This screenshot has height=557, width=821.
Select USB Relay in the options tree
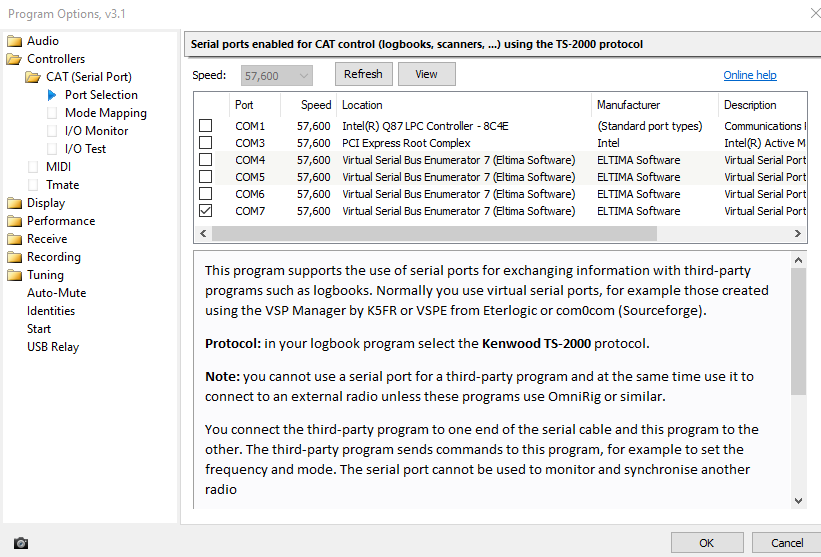pos(53,347)
